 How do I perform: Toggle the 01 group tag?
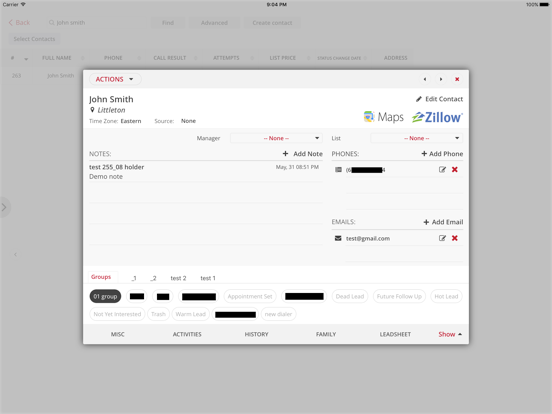[x=105, y=296]
